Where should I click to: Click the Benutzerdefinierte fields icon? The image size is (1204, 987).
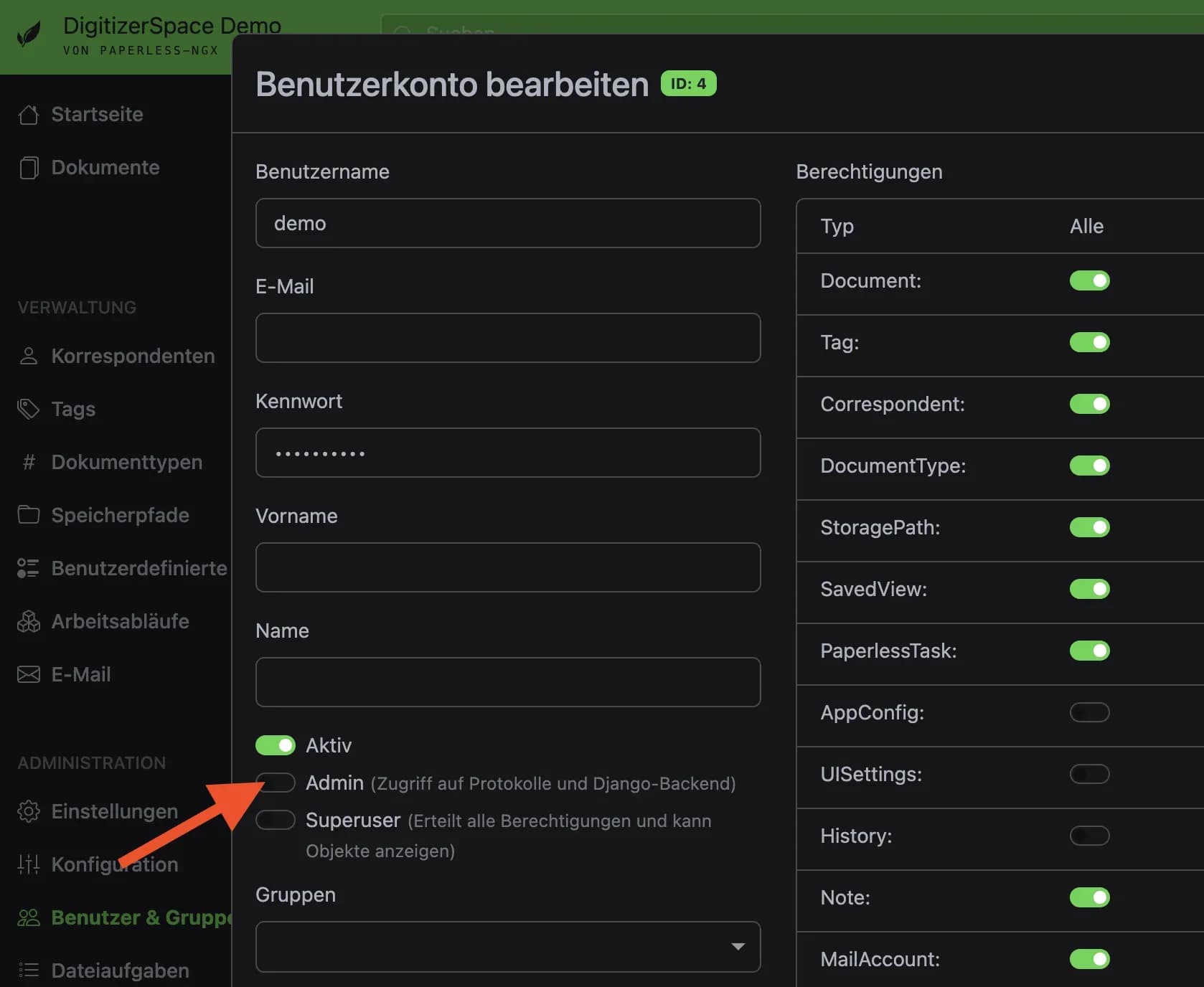[29, 568]
